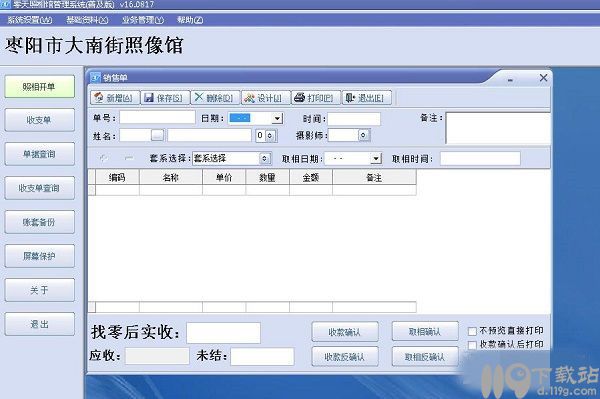
Task: Click 退出 sidebar button
Action: click(x=39, y=324)
